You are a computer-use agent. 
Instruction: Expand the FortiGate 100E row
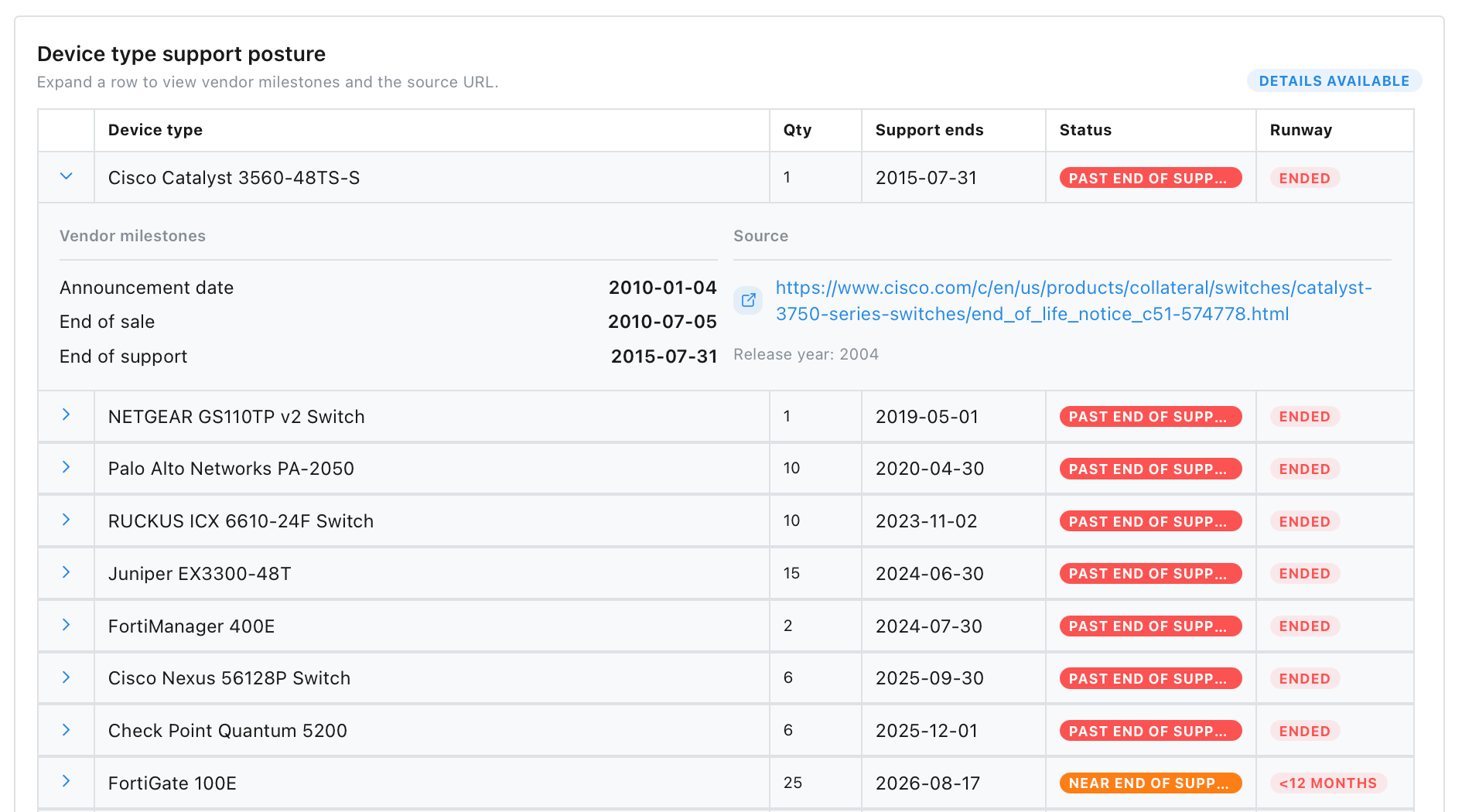[x=66, y=782]
